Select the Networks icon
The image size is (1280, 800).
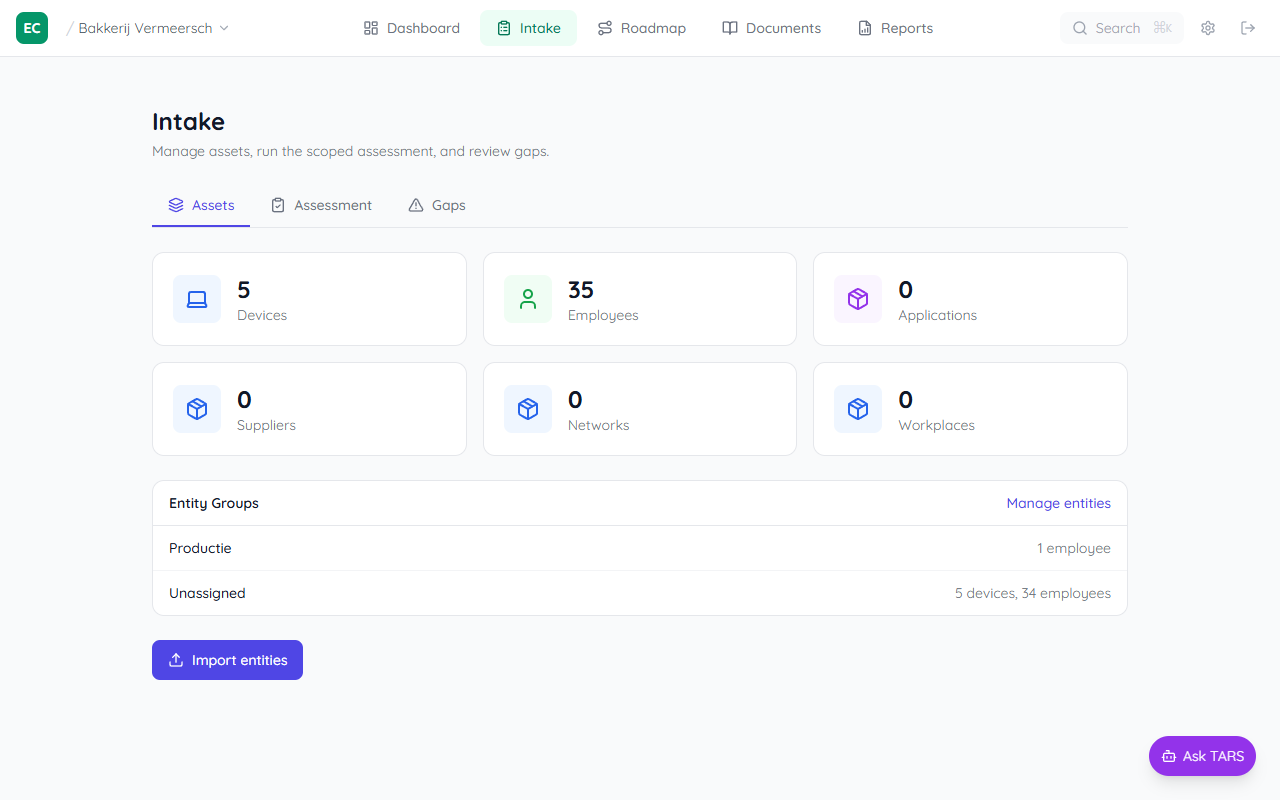click(527, 409)
